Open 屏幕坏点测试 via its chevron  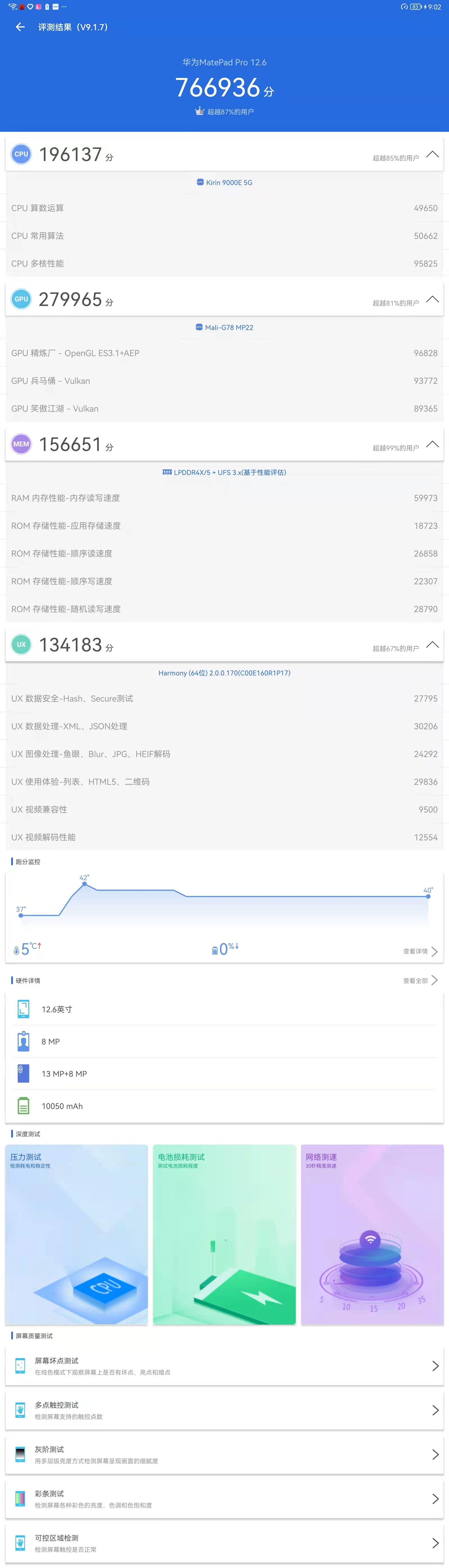point(435,1365)
